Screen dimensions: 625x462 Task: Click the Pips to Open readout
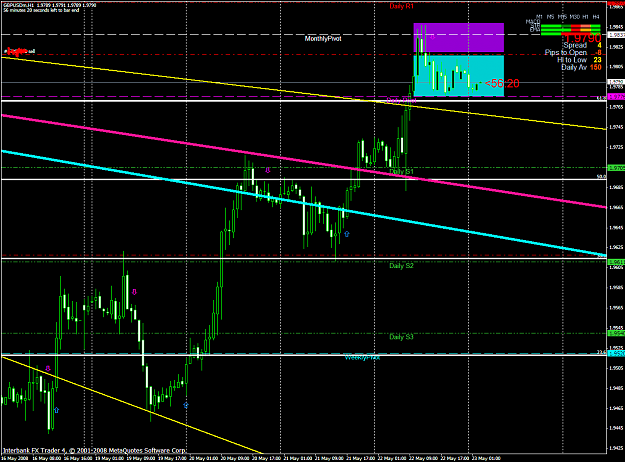tap(573, 53)
